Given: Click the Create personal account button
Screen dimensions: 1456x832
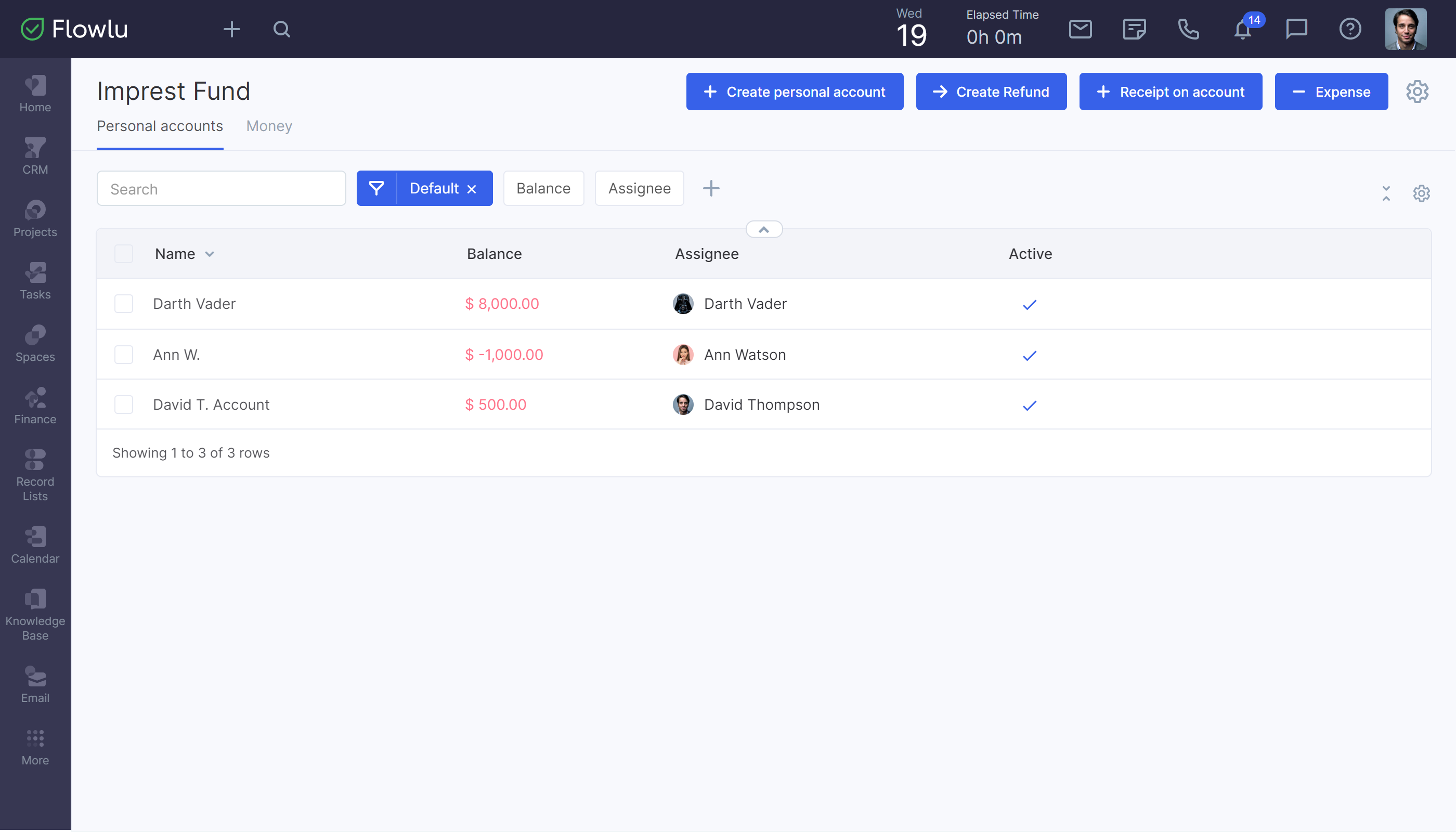Looking at the screenshot, I should 794,92.
